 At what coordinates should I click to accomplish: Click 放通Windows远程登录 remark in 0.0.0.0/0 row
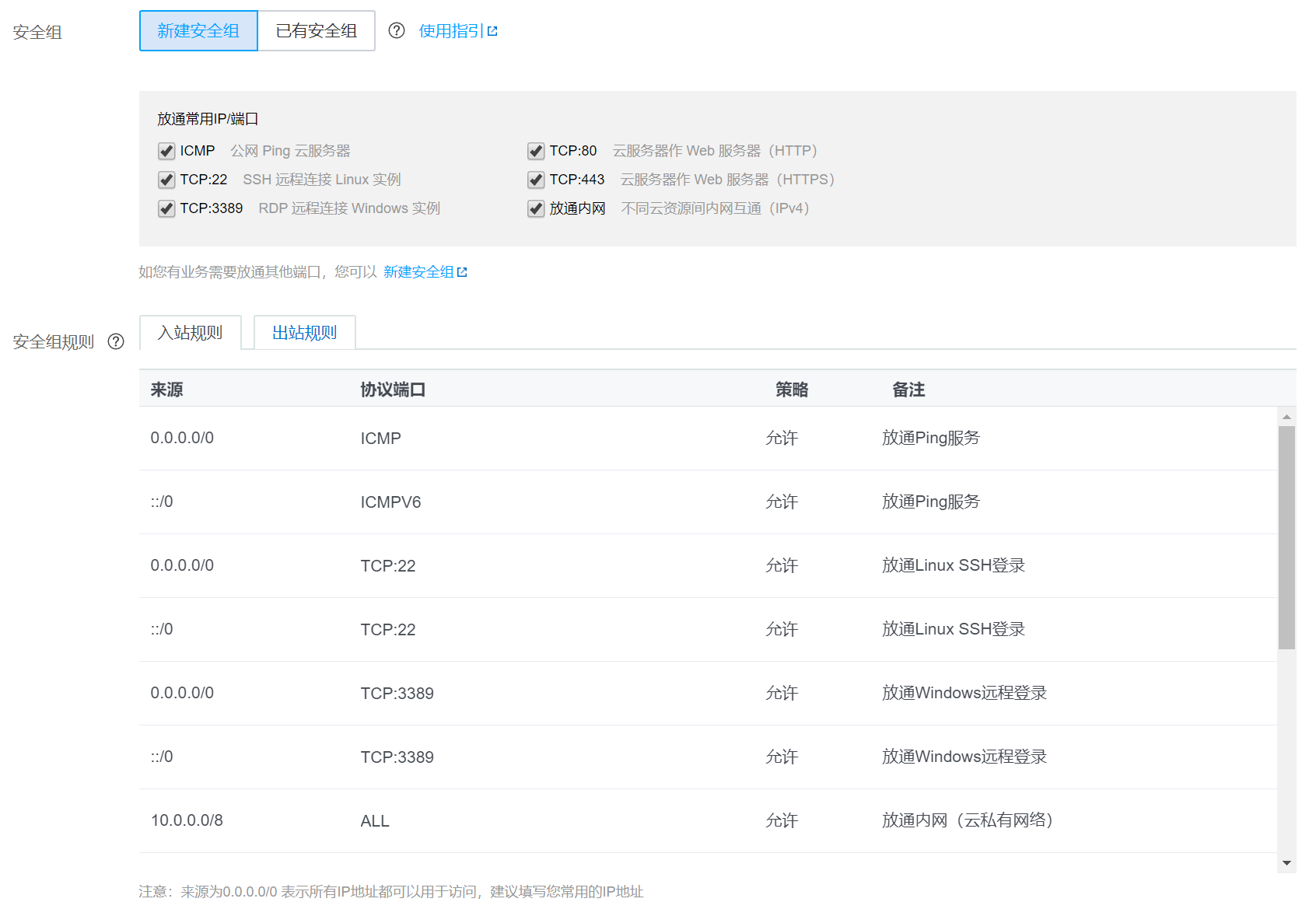pyautogui.click(x=964, y=693)
